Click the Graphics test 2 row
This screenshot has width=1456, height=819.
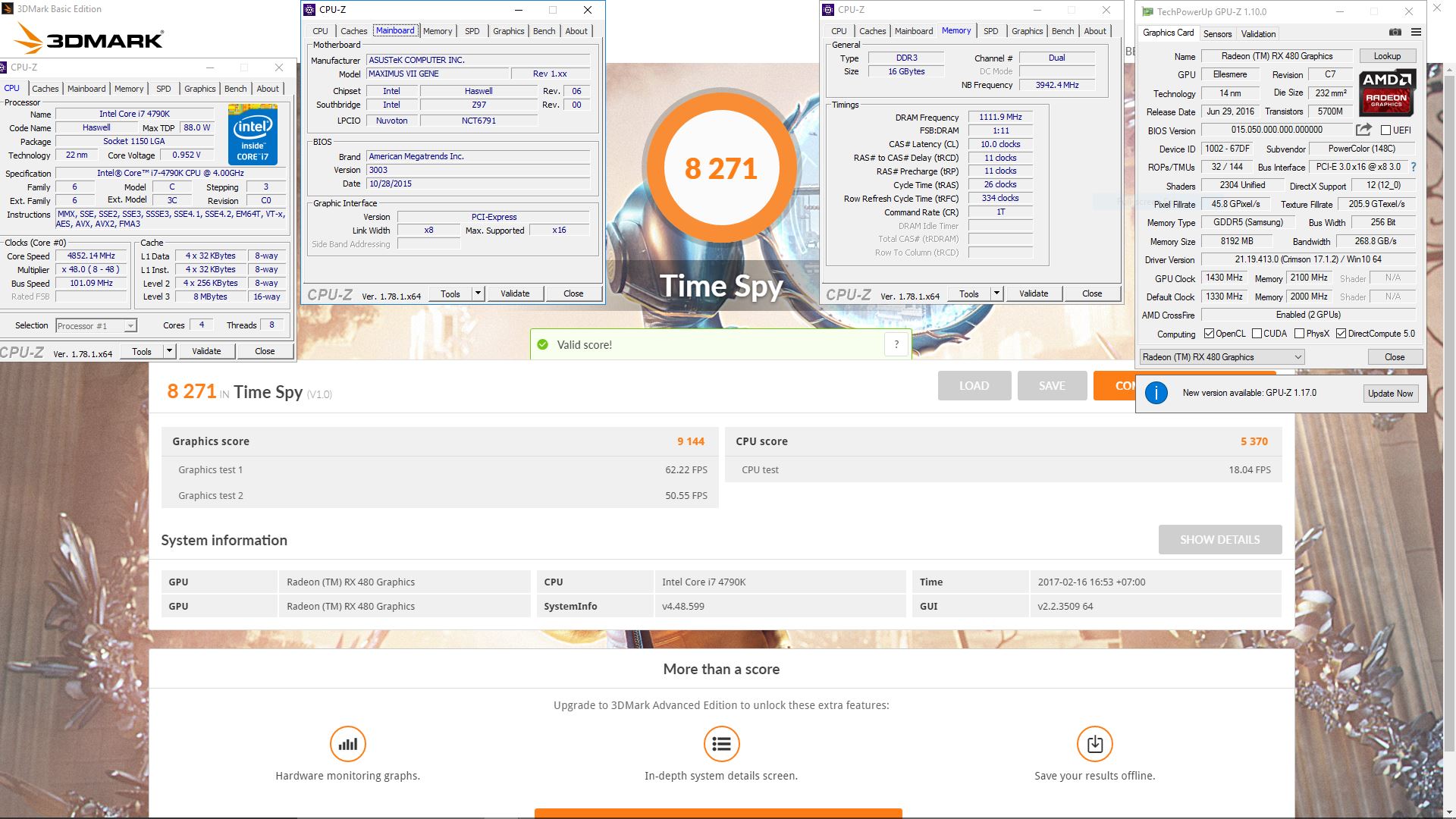(440, 495)
